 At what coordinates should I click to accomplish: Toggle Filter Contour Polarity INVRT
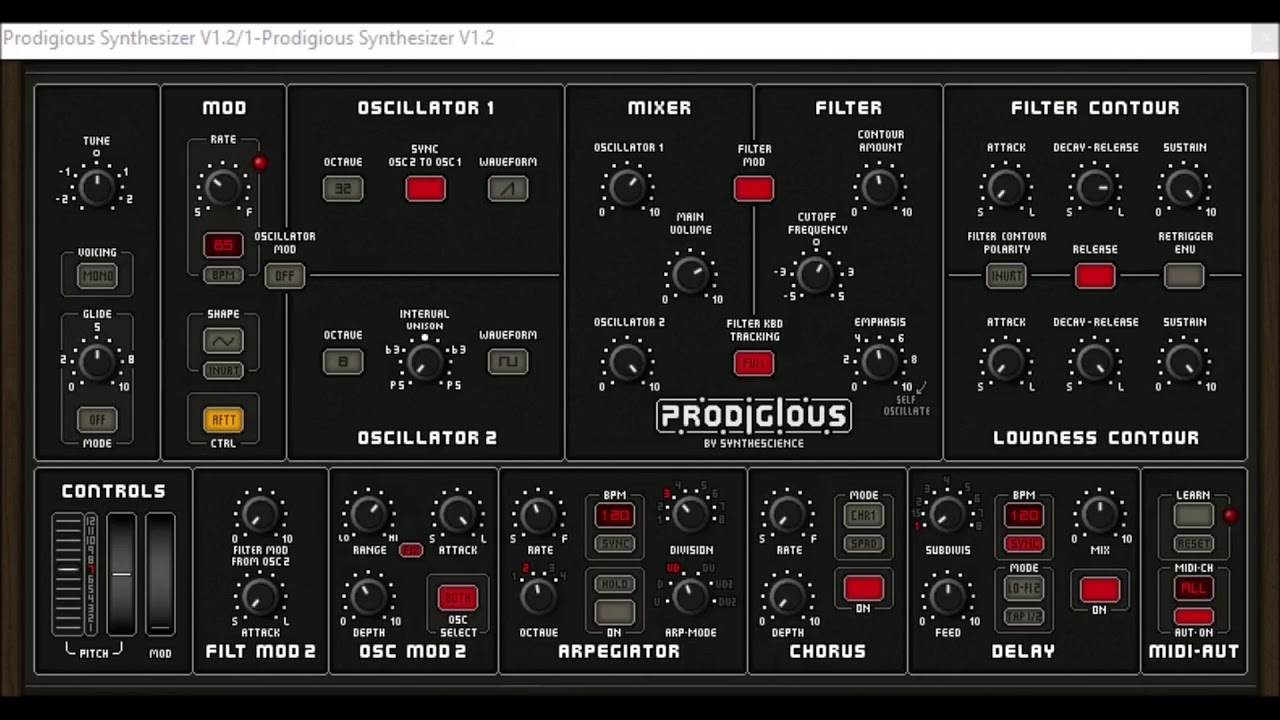click(x=1006, y=276)
